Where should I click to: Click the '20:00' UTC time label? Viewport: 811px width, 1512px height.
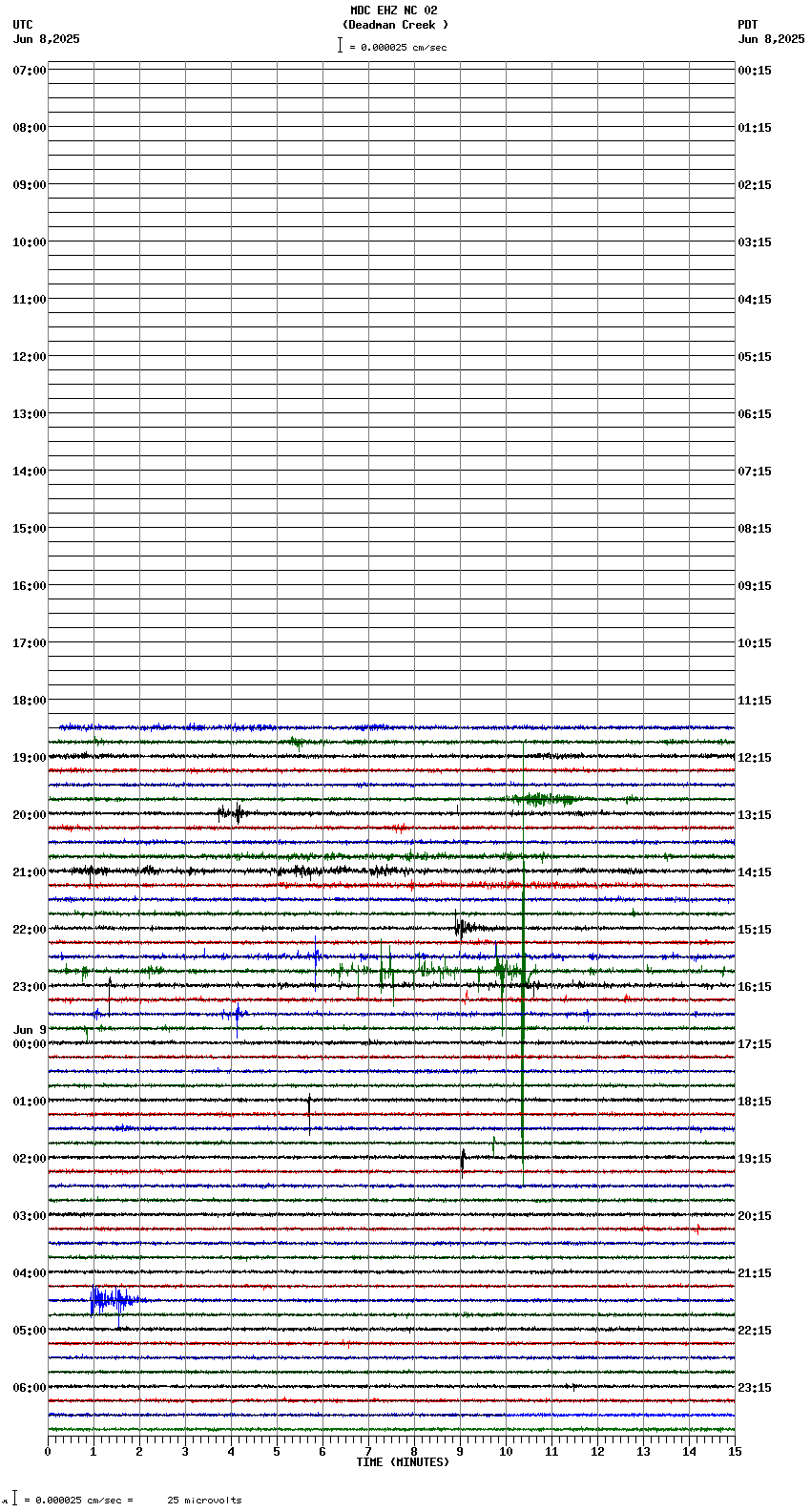[x=30, y=815]
